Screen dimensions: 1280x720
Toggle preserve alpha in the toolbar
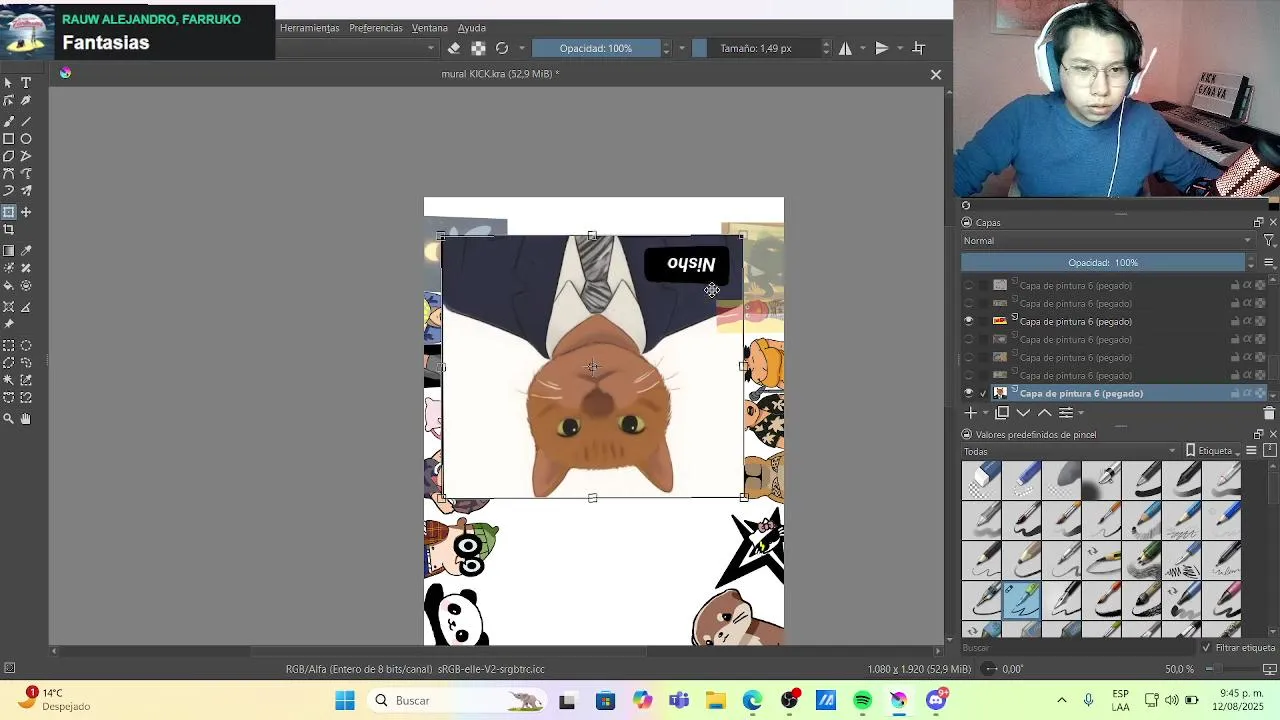coord(478,48)
